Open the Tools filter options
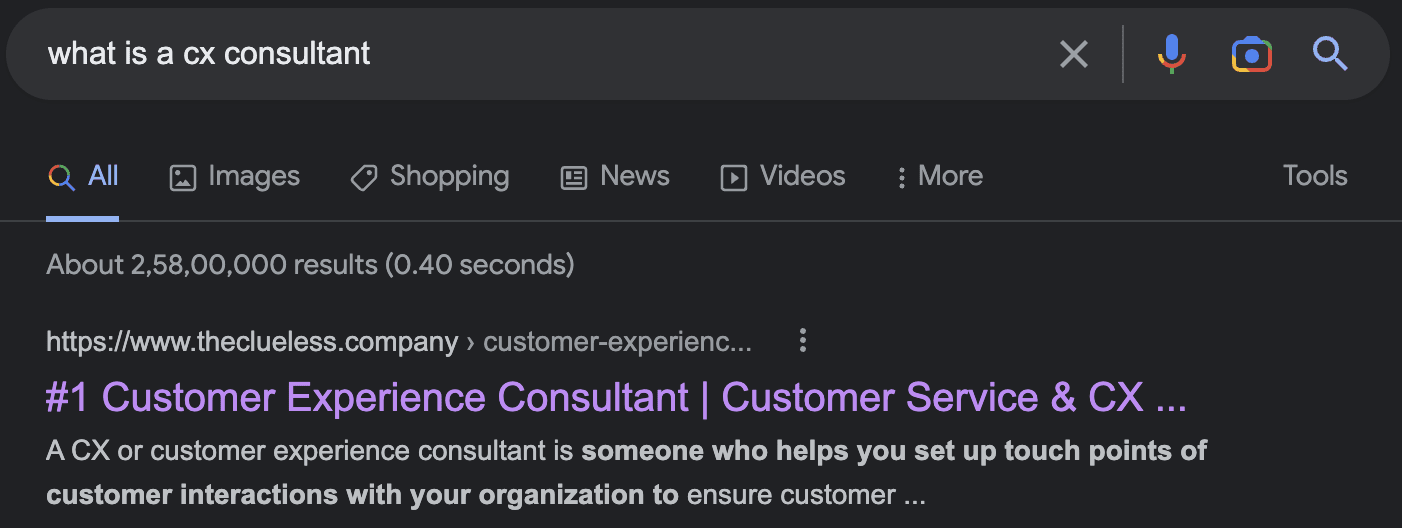Viewport: 1402px width, 528px height. [x=1315, y=177]
